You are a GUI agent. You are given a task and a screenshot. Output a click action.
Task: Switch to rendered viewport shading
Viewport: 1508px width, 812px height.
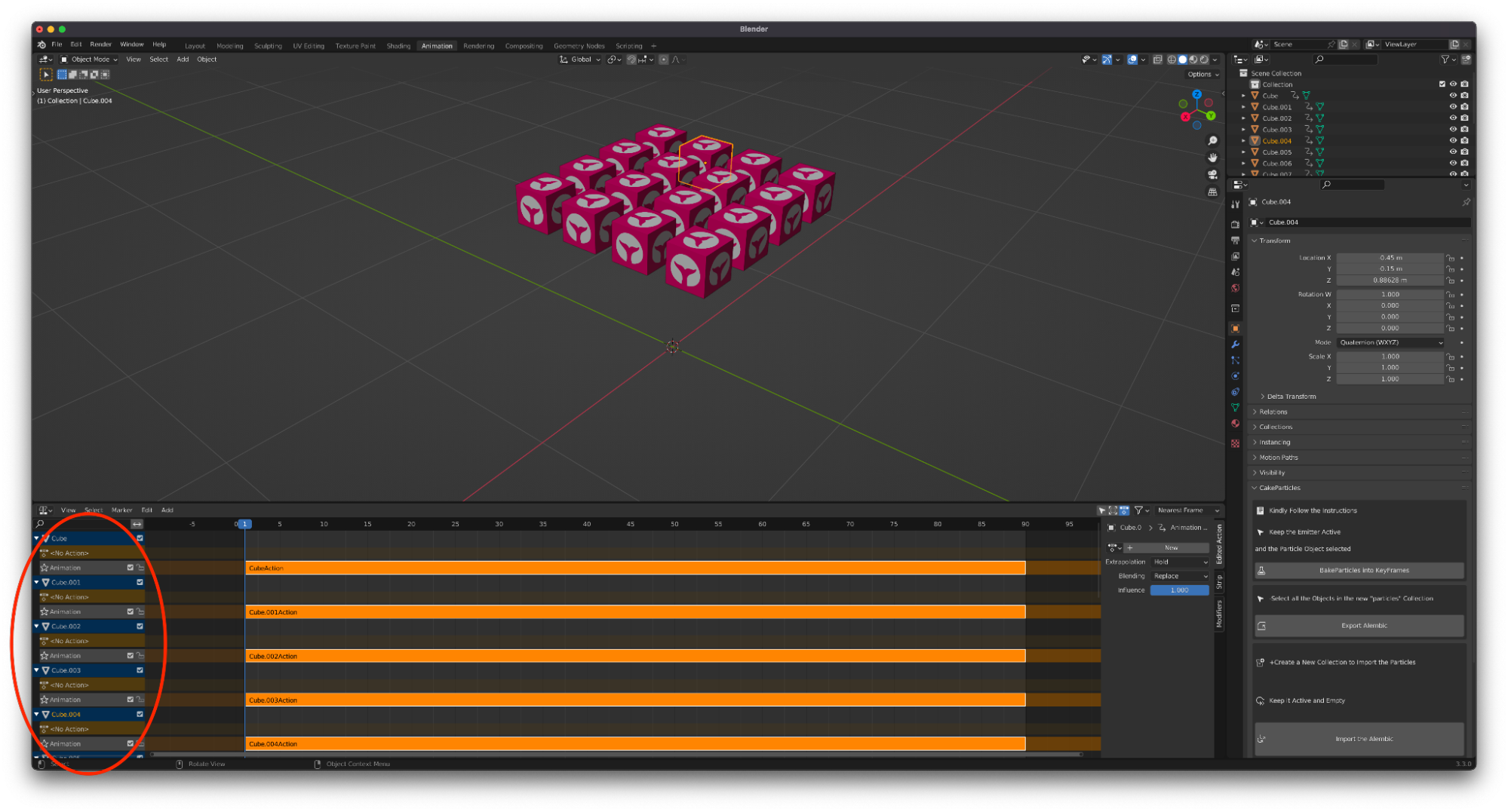coord(1204,60)
